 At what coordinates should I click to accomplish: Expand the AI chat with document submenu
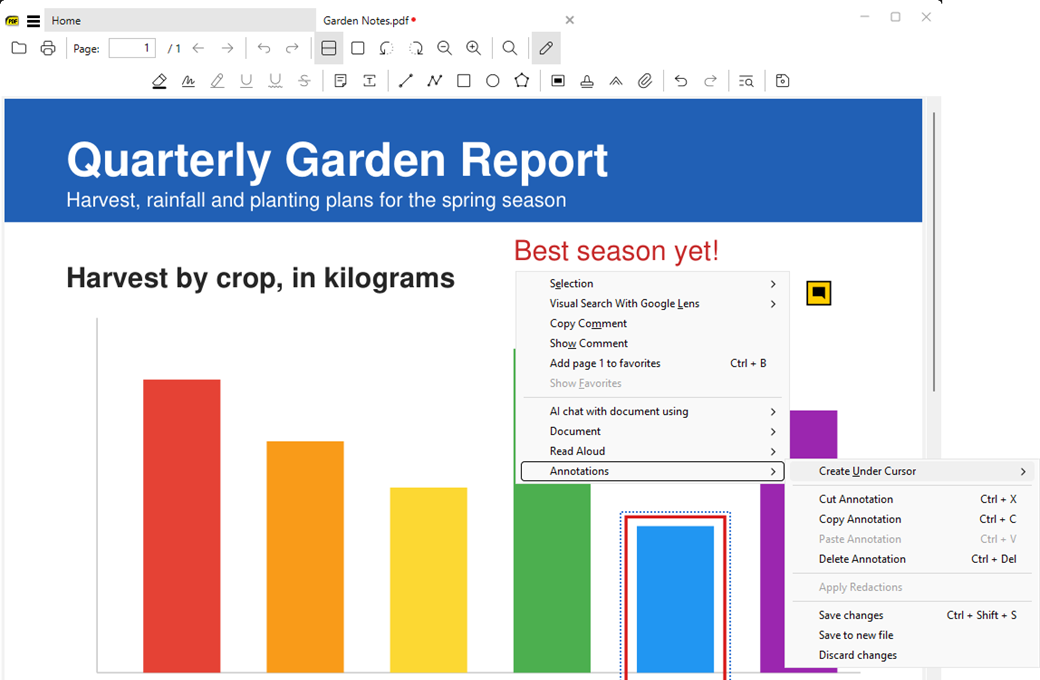tap(653, 411)
